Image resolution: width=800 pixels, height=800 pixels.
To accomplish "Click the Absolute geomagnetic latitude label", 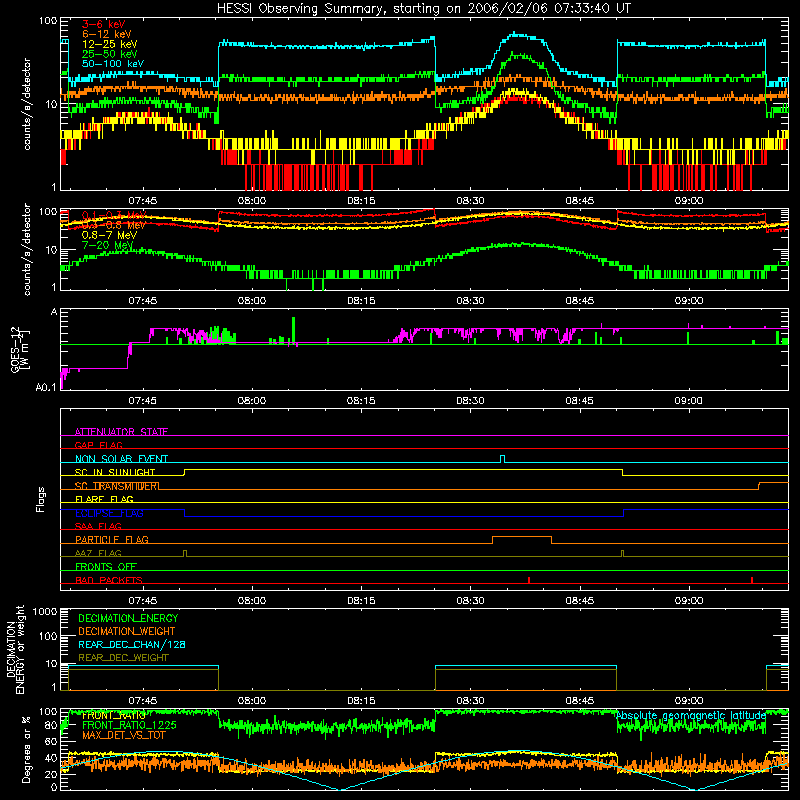I will coord(691,716).
